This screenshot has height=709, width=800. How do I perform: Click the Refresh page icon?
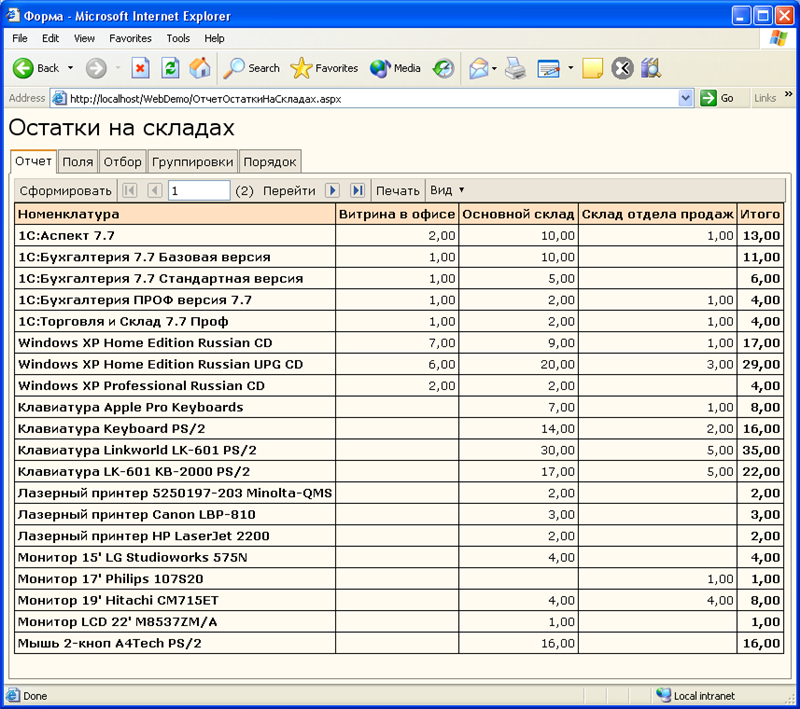(x=170, y=68)
